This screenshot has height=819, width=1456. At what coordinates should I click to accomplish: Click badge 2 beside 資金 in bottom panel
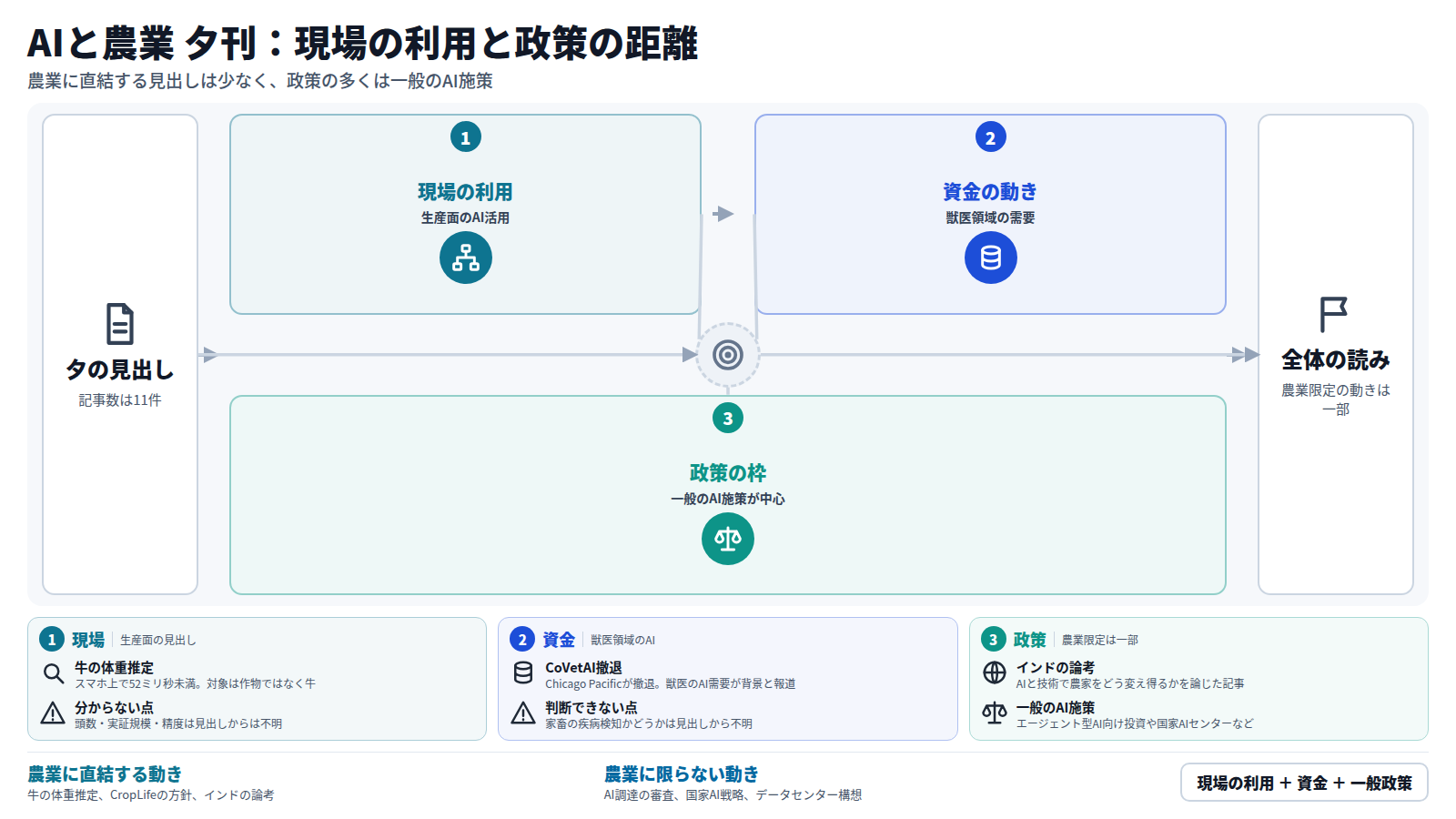522,640
